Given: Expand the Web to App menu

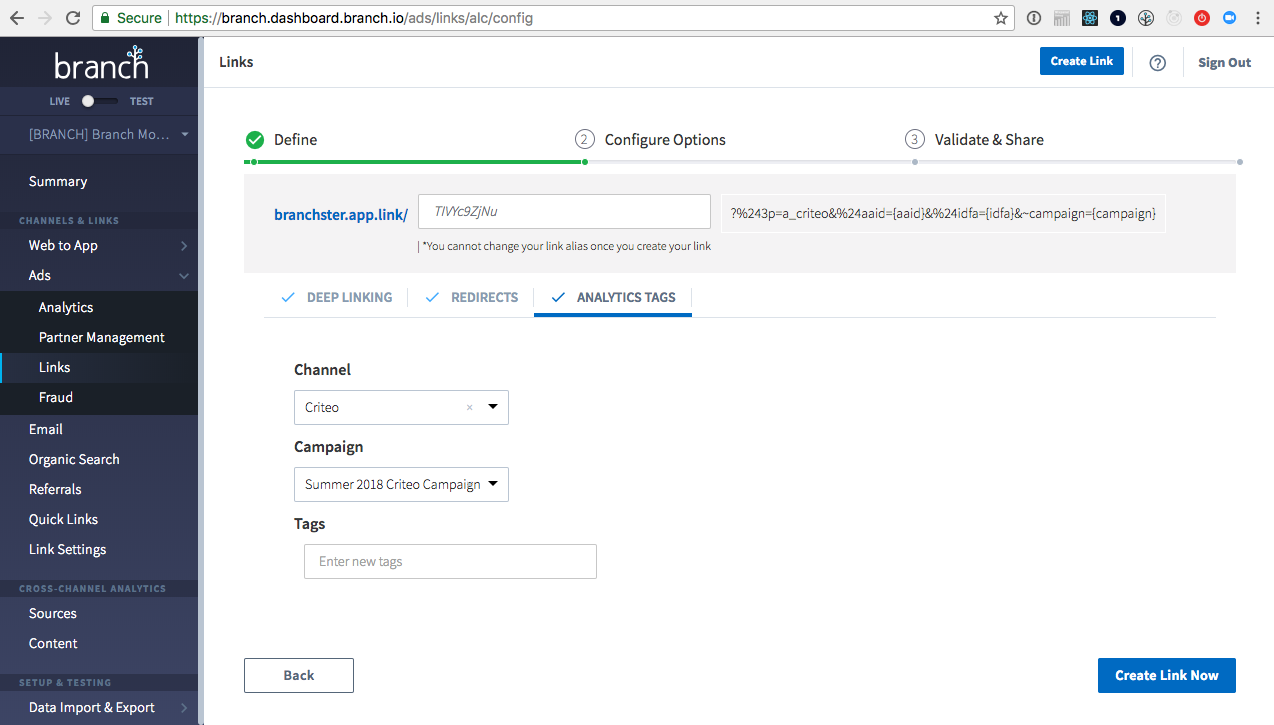Looking at the screenshot, I should [x=99, y=245].
